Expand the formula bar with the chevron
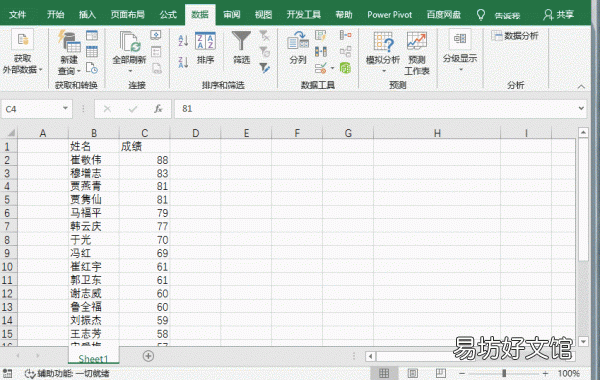The height and width of the screenshot is (380, 600). pyautogui.click(x=581, y=108)
